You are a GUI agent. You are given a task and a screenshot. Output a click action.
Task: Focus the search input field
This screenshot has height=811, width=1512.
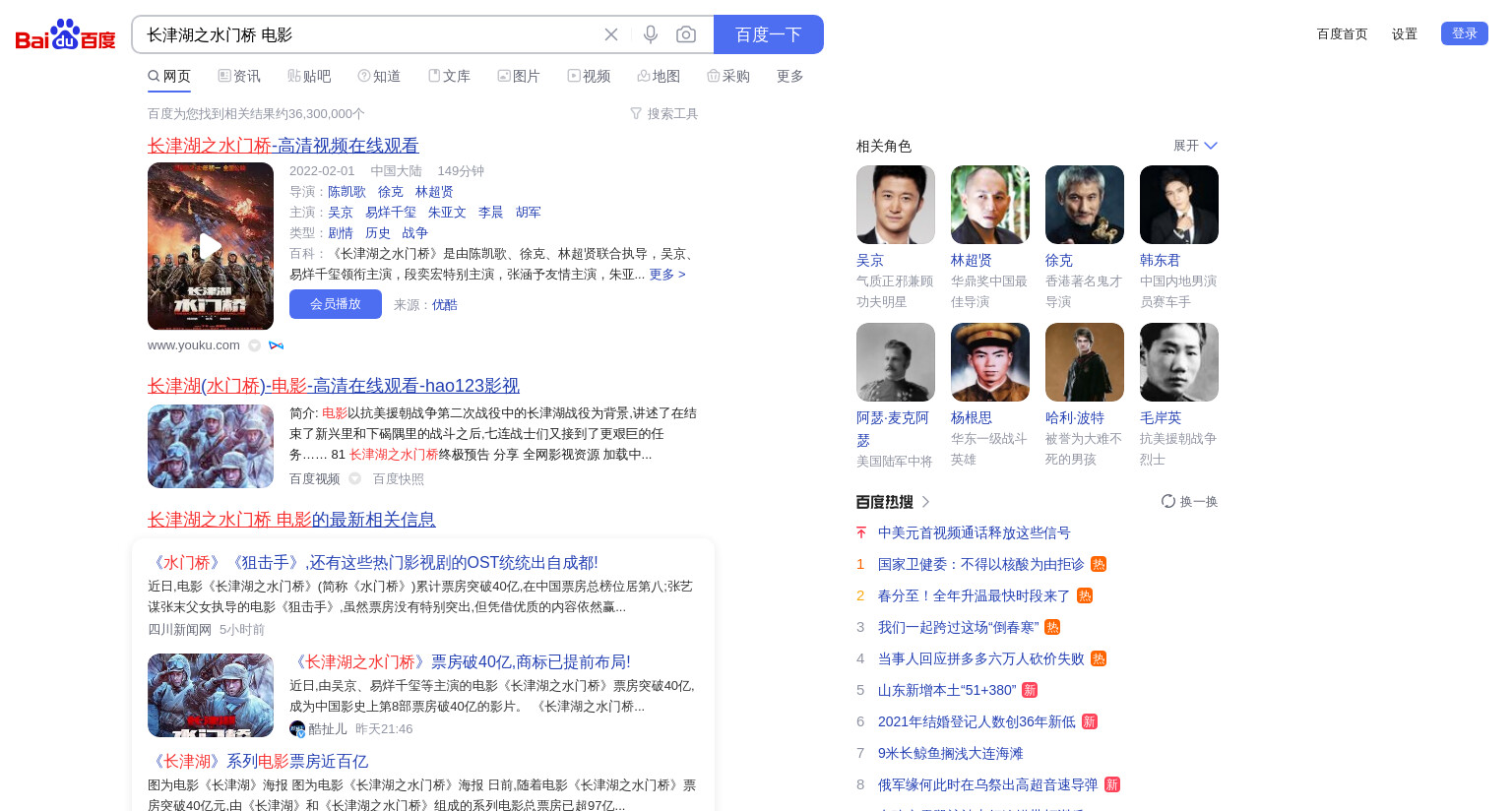[x=369, y=34]
